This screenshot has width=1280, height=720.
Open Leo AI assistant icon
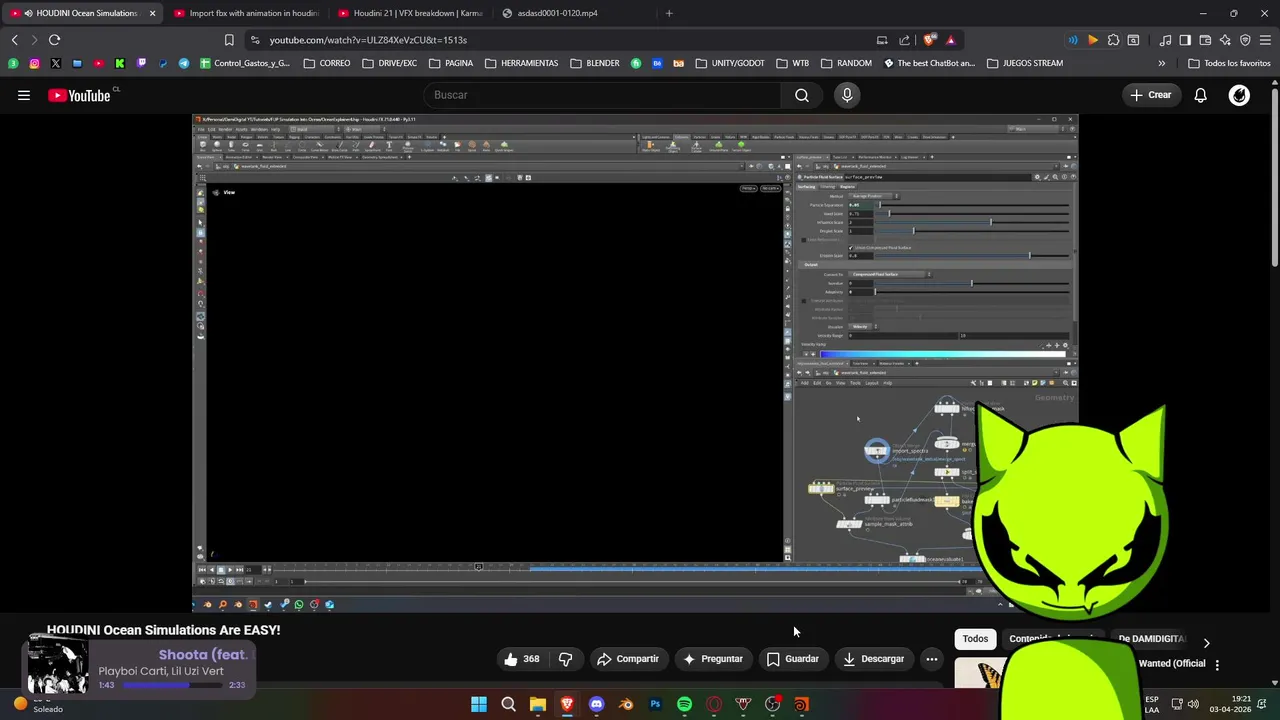[1225, 40]
